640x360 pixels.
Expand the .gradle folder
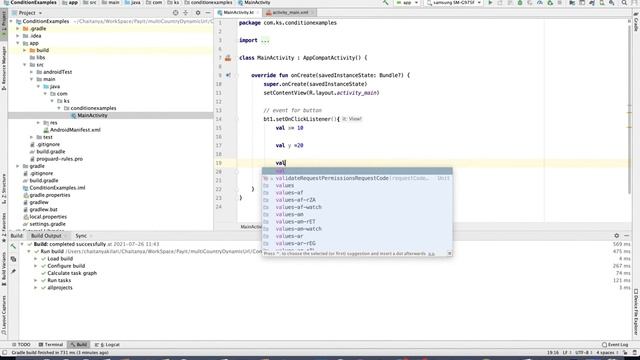tap(18, 29)
